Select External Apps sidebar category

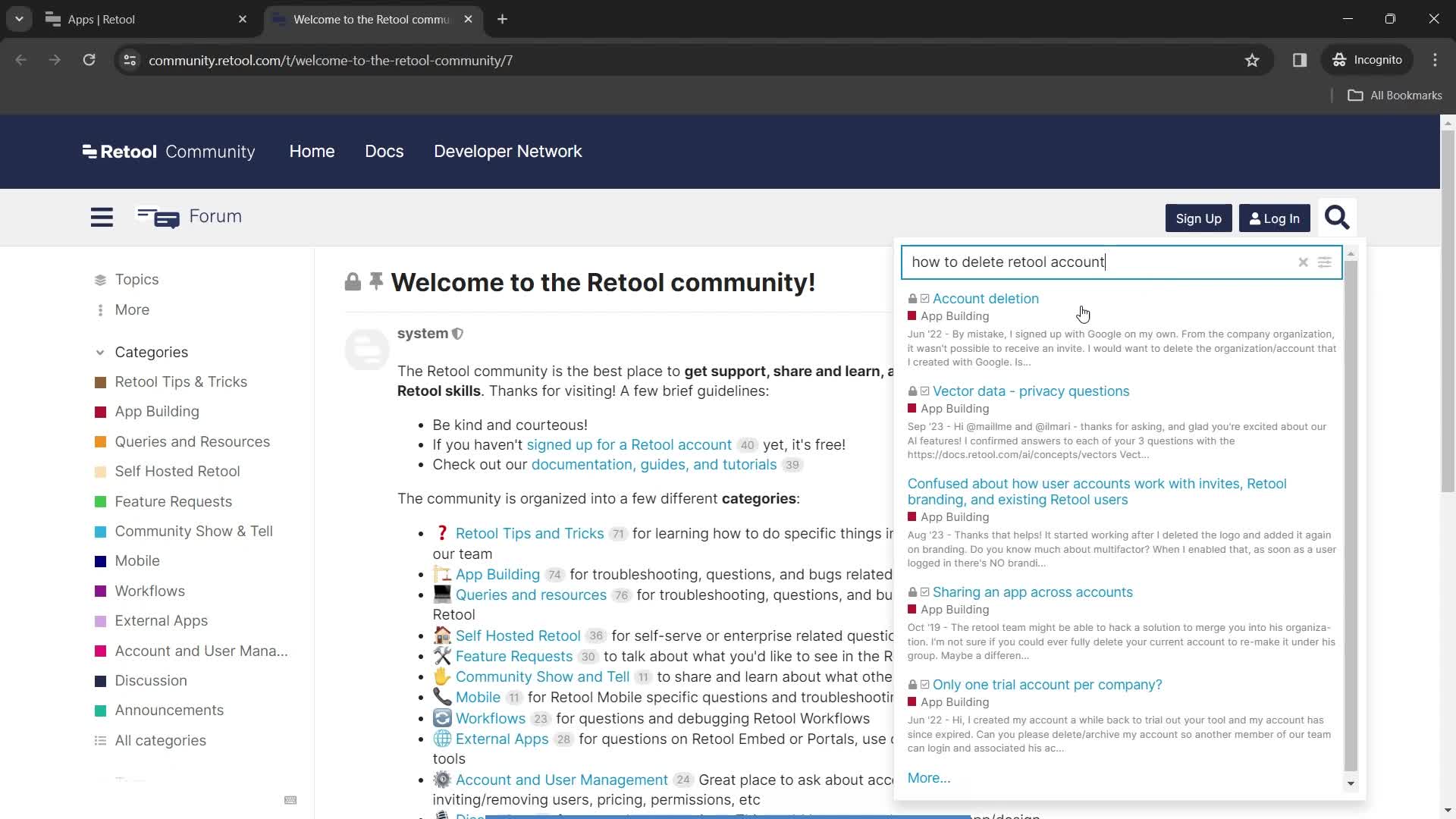click(x=161, y=621)
